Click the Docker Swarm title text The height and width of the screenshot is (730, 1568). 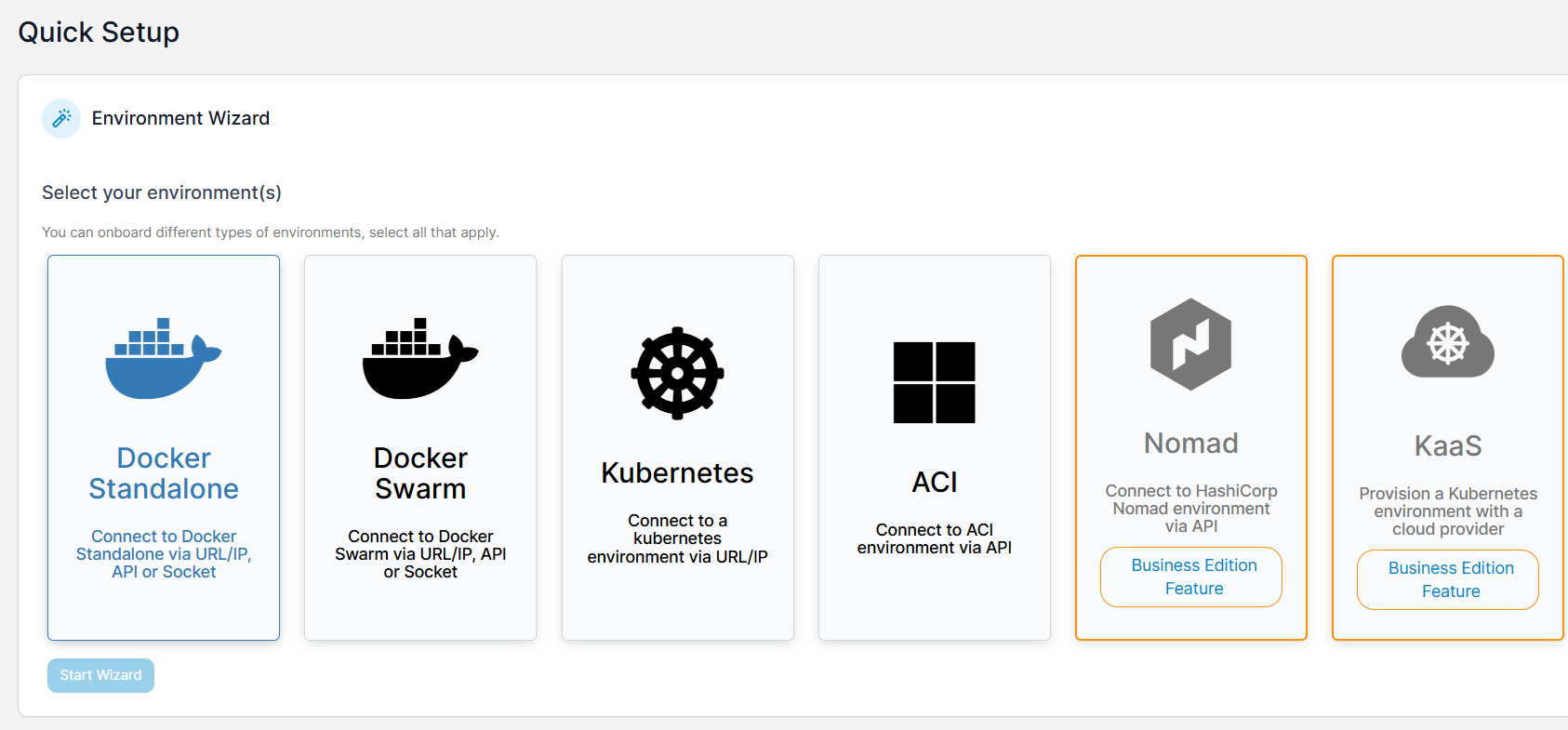click(x=420, y=473)
